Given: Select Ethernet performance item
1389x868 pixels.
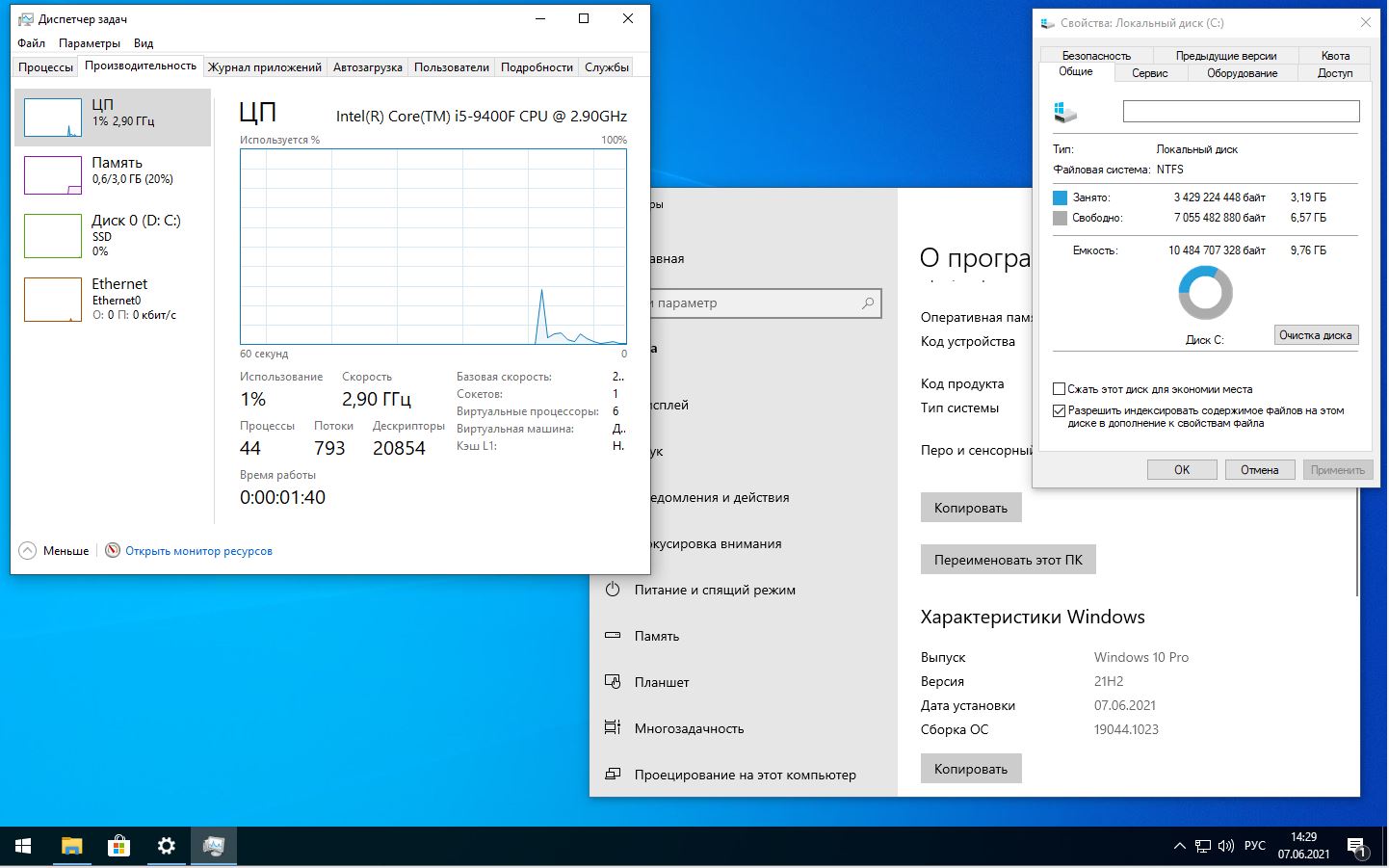Looking at the screenshot, I should click(x=113, y=300).
